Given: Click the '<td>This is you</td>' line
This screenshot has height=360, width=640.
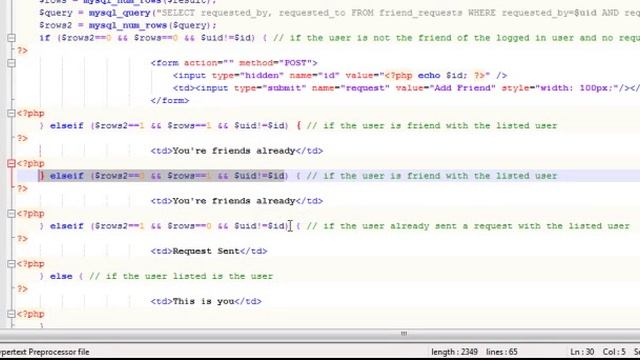Looking at the screenshot, I should click(206, 301).
